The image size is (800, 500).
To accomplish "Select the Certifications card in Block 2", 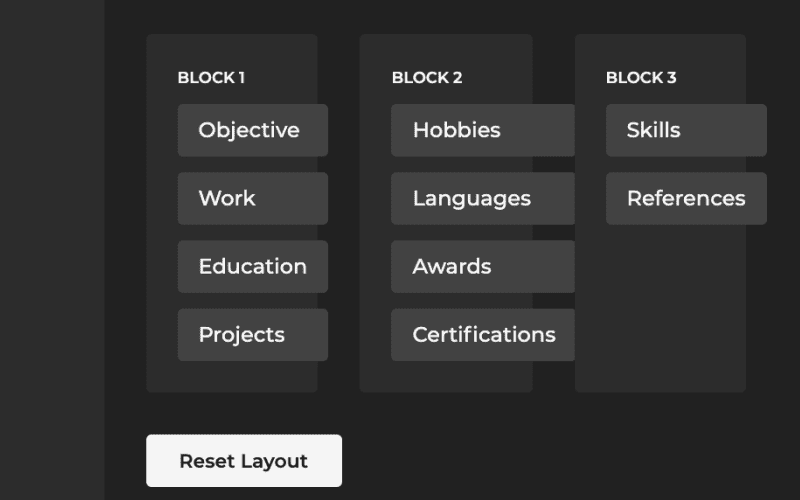I will [x=482, y=334].
